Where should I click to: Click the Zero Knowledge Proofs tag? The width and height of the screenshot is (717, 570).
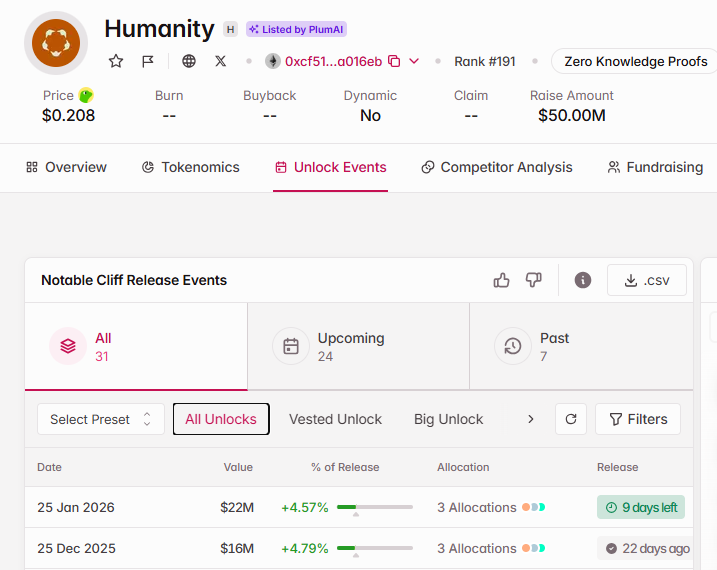coord(636,61)
